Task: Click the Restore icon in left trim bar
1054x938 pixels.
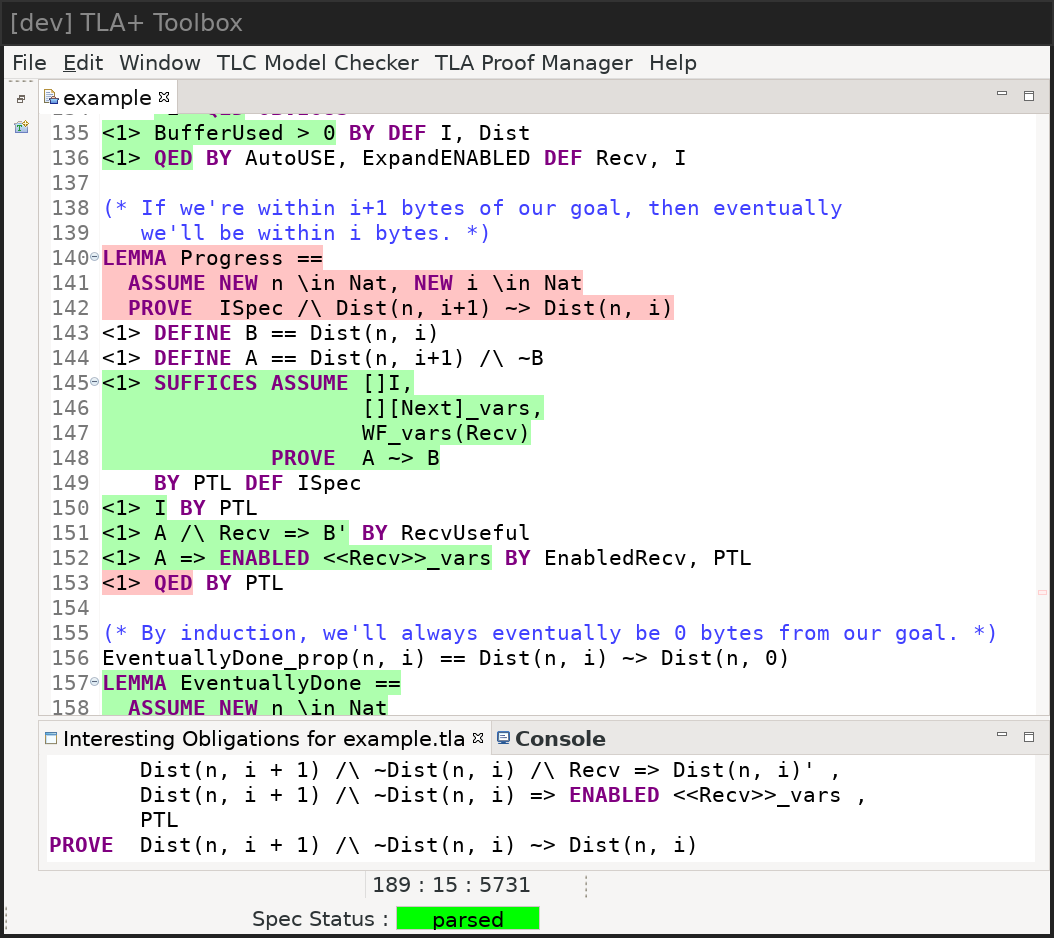Action: (21, 99)
